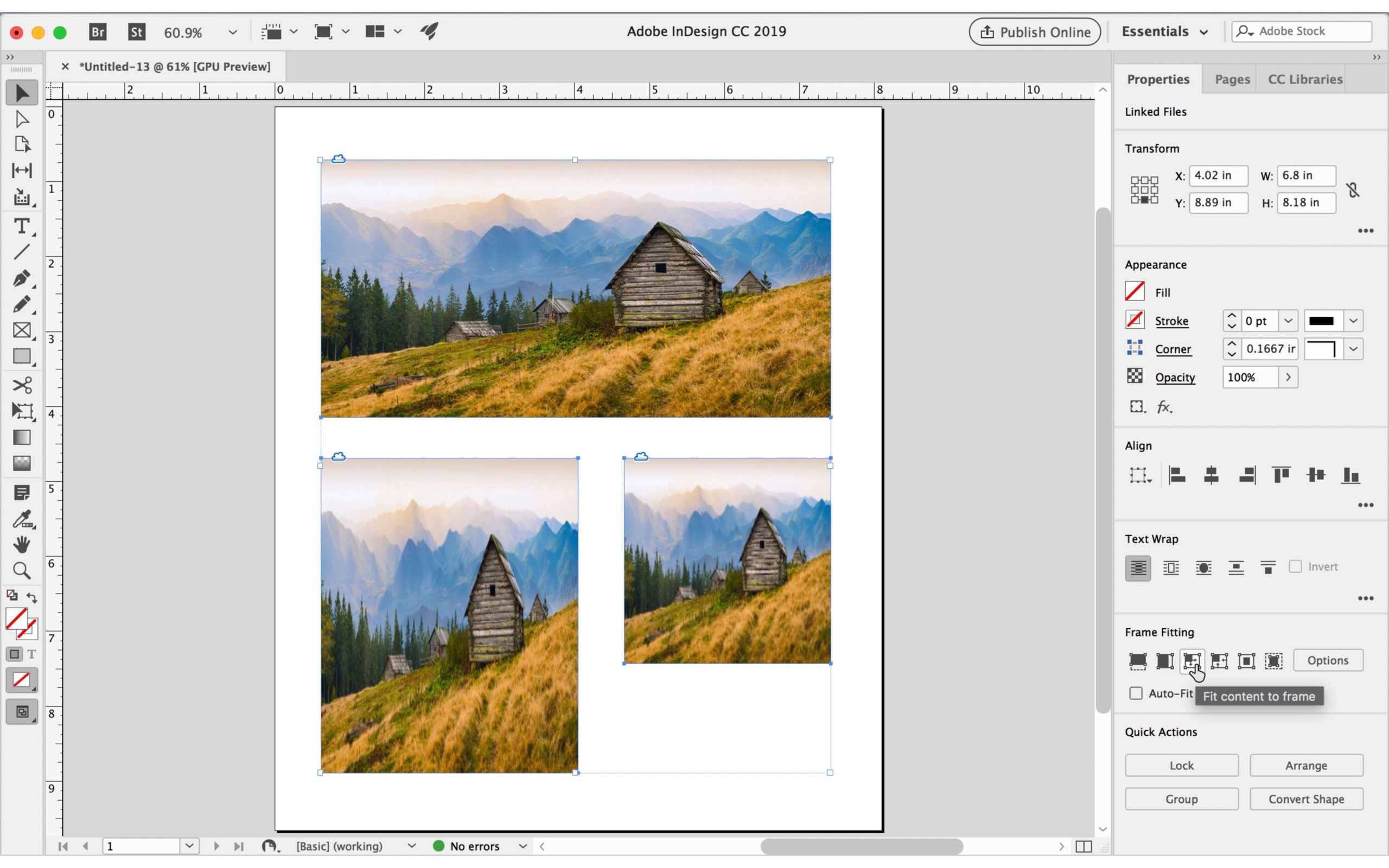Click Content-Aware Fit icon

(x=1273, y=661)
